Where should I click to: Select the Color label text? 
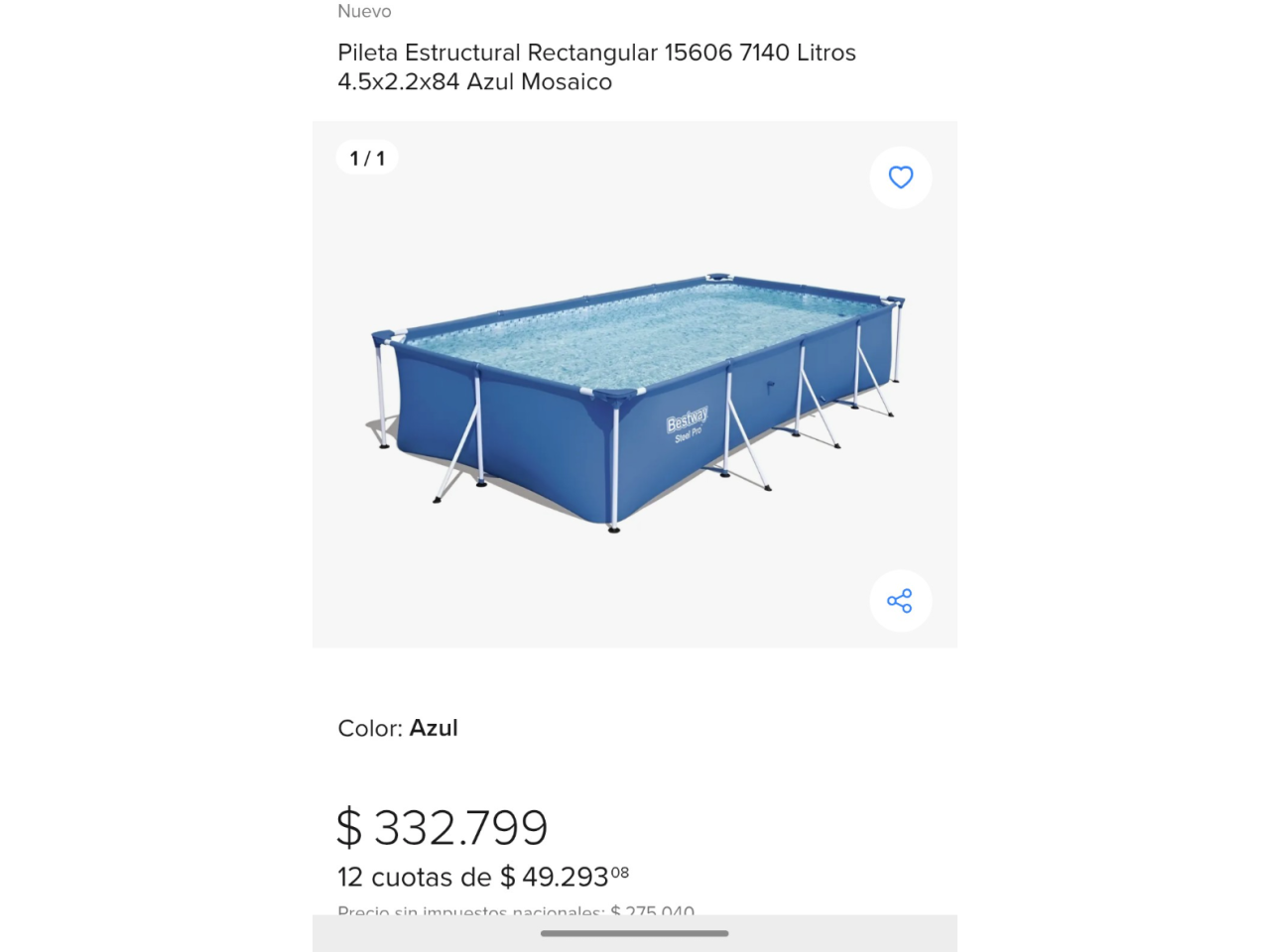coord(369,729)
